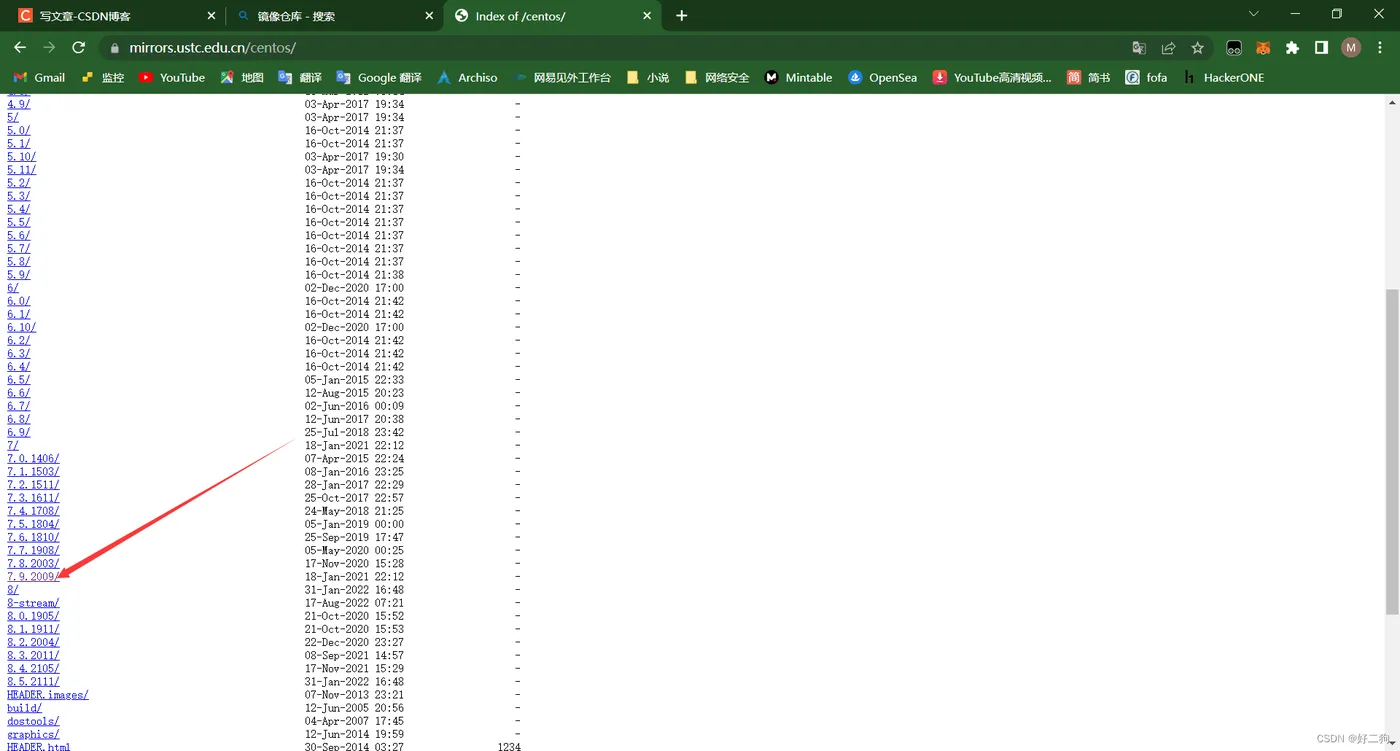Screen dimensions: 1400x751
Task: Open the 监控 bookmark
Action: 102,77
